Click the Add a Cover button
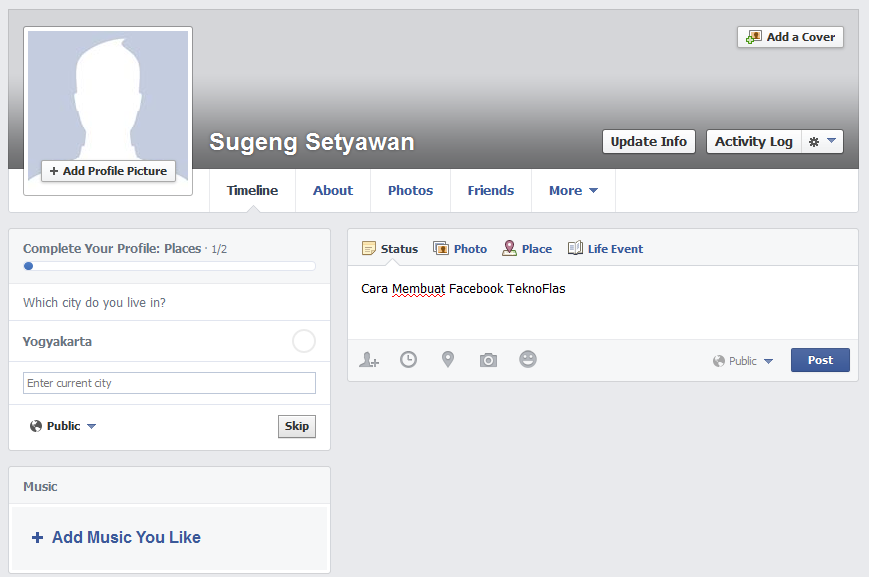 (790, 37)
